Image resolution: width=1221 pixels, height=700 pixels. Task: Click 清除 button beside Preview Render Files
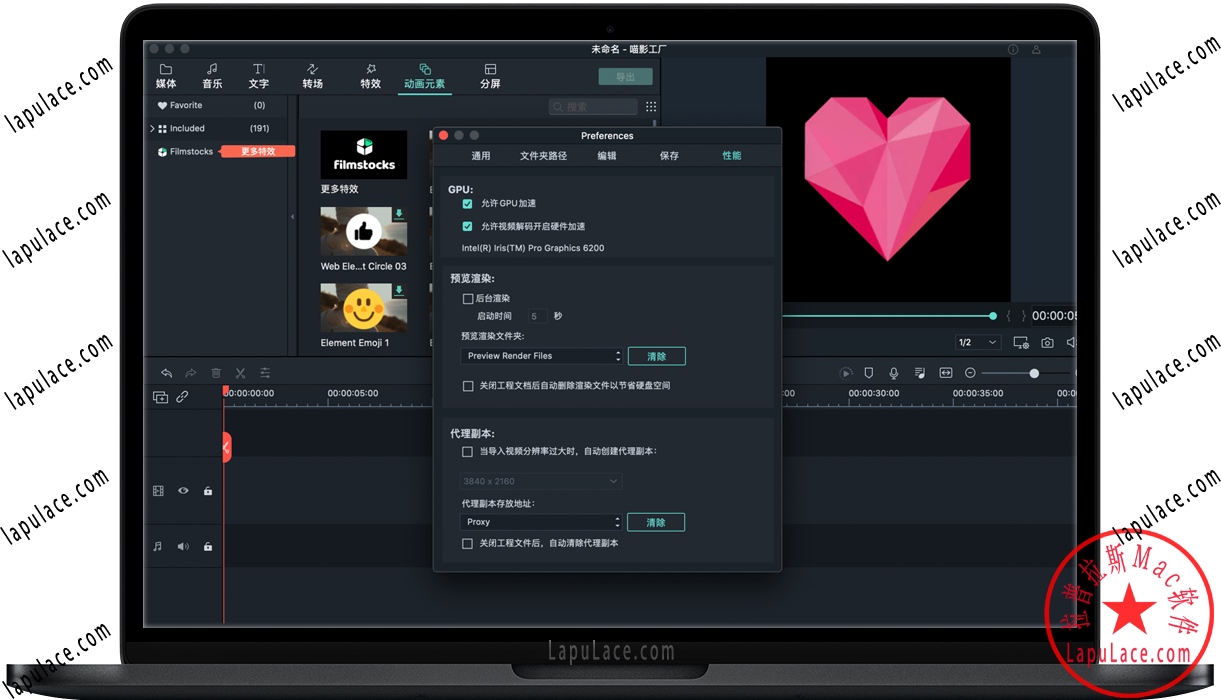click(656, 356)
